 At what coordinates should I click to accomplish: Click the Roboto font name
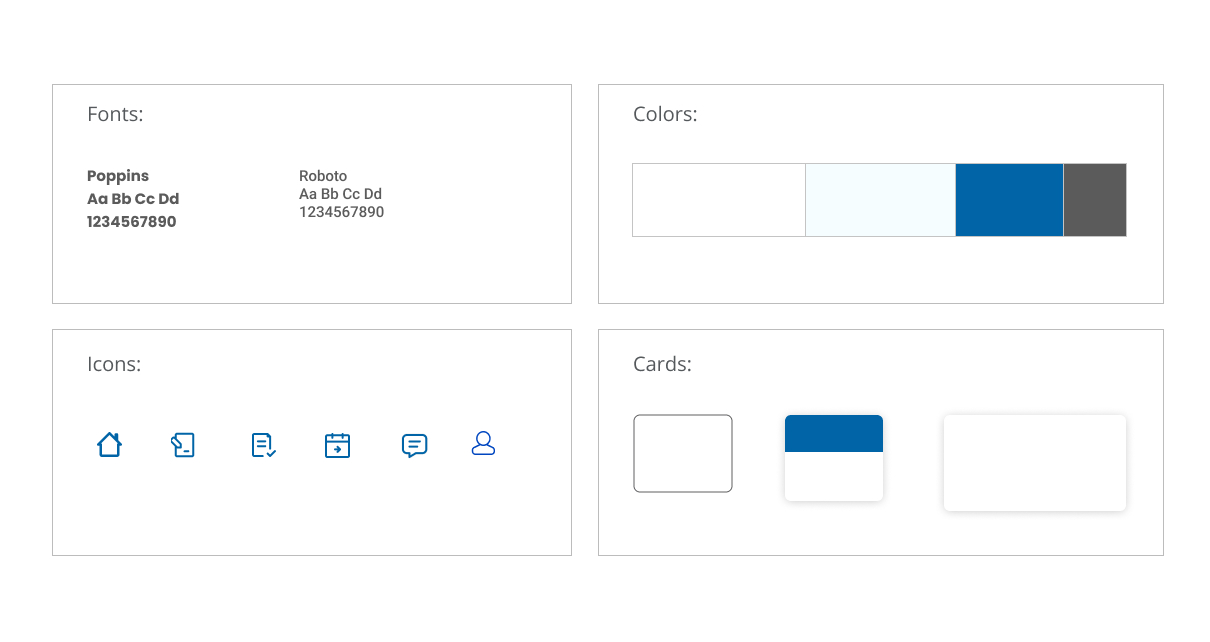coord(323,176)
